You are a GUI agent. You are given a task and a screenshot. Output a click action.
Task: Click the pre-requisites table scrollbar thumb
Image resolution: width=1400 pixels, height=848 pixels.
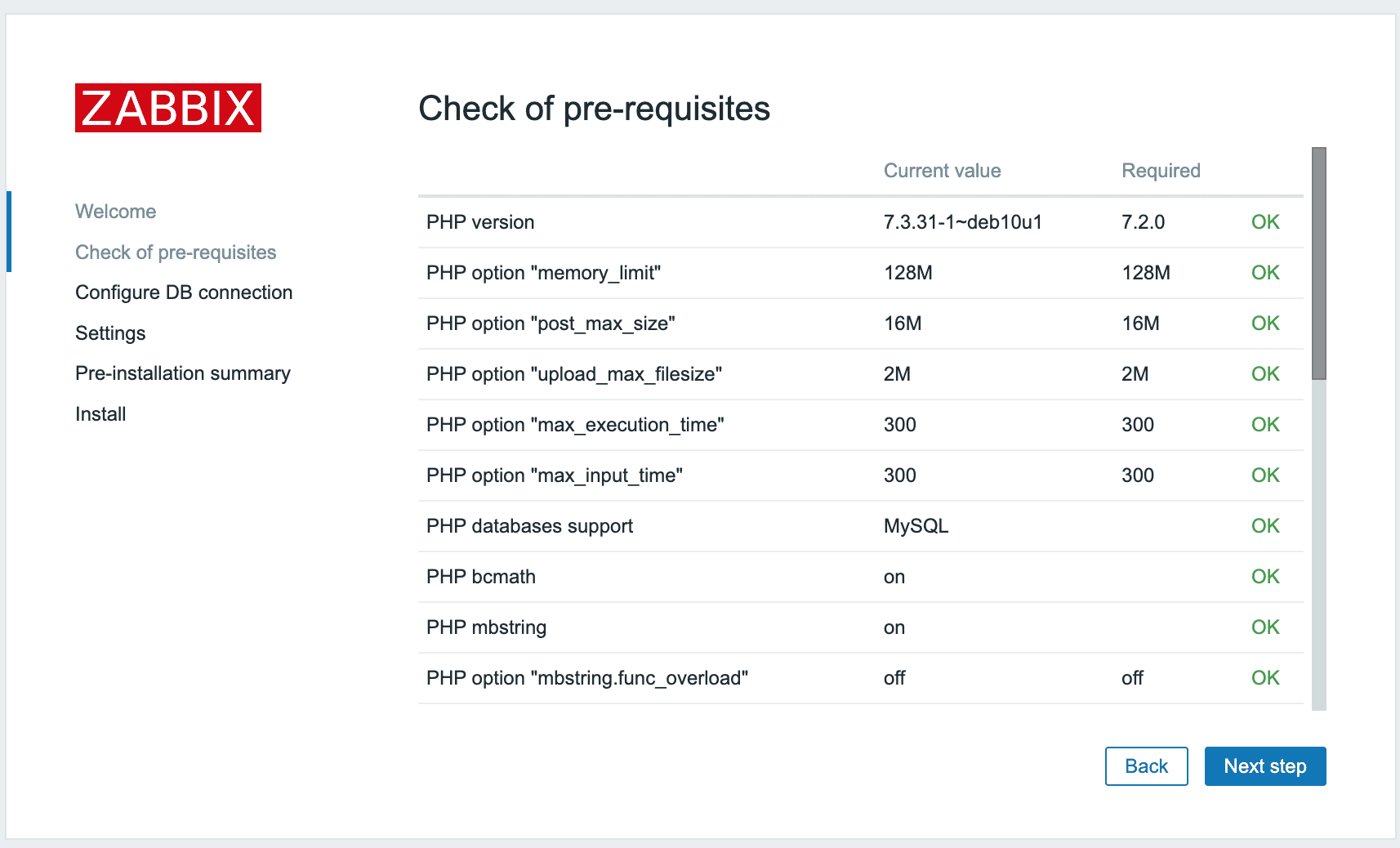tap(1319, 263)
